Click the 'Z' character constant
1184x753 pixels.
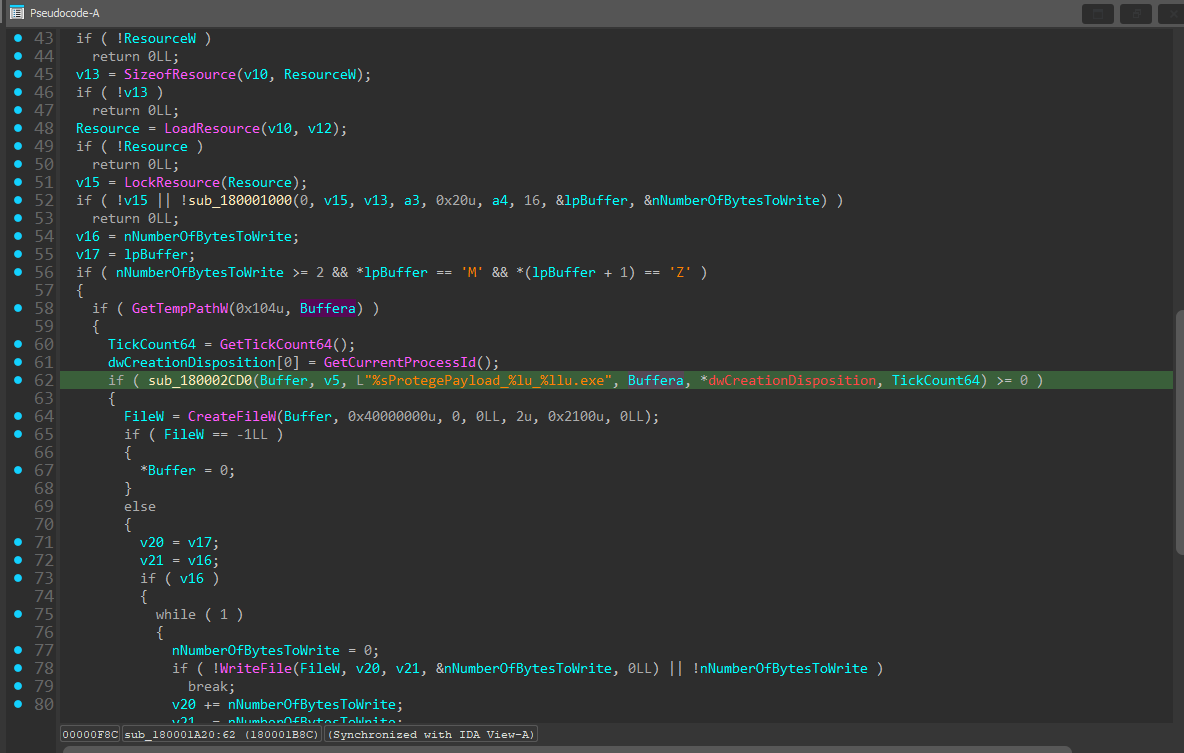680,272
